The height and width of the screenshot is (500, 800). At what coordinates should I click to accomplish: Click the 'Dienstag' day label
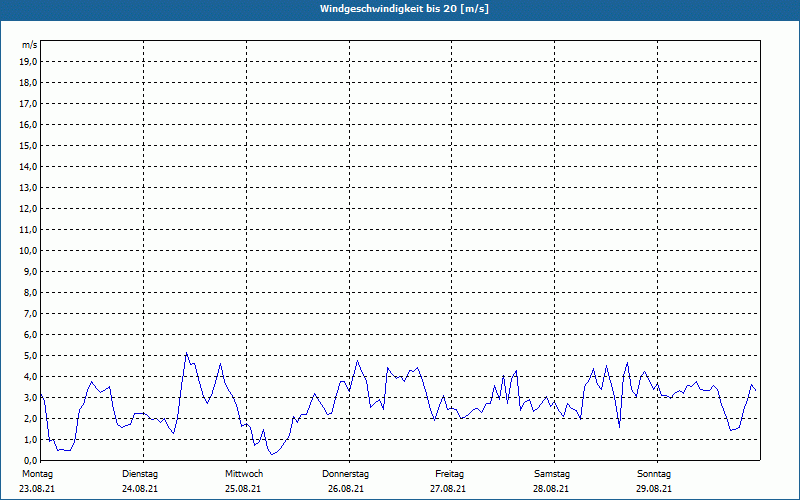pyautogui.click(x=140, y=474)
